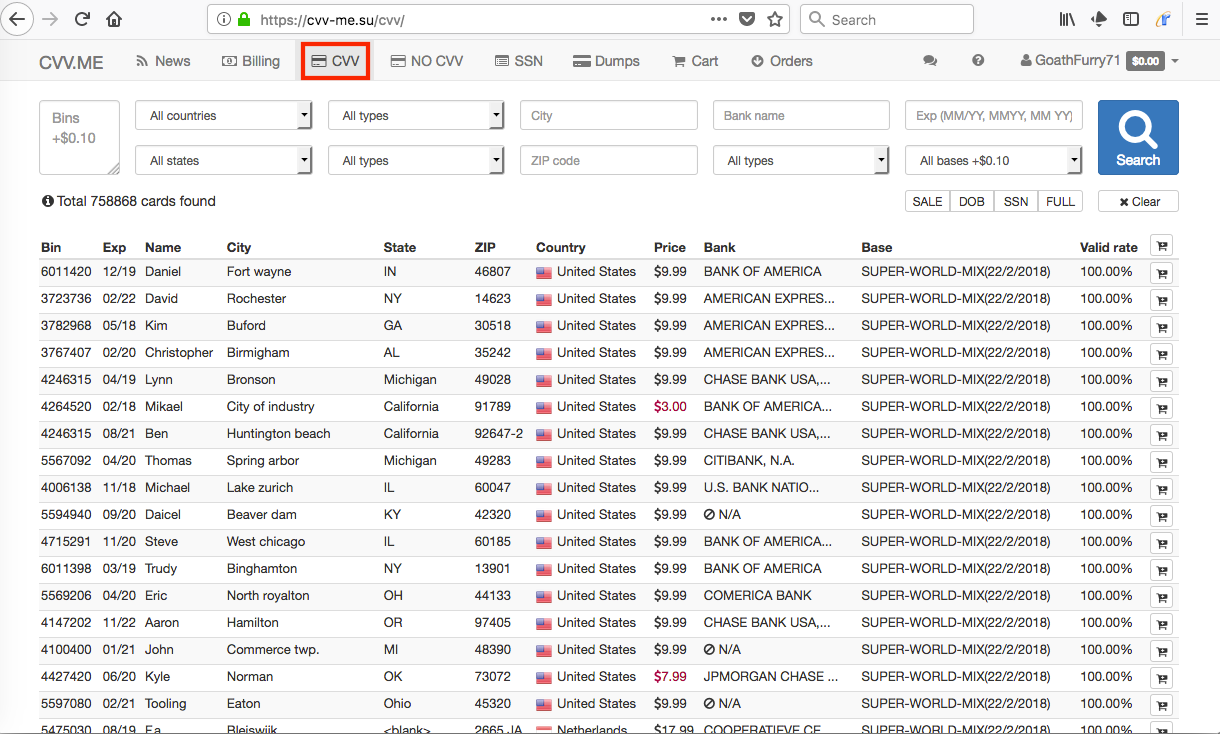Click the $0.00 balance badge
1220x734 pixels.
pyautogui.click(x=1145, y=61)
